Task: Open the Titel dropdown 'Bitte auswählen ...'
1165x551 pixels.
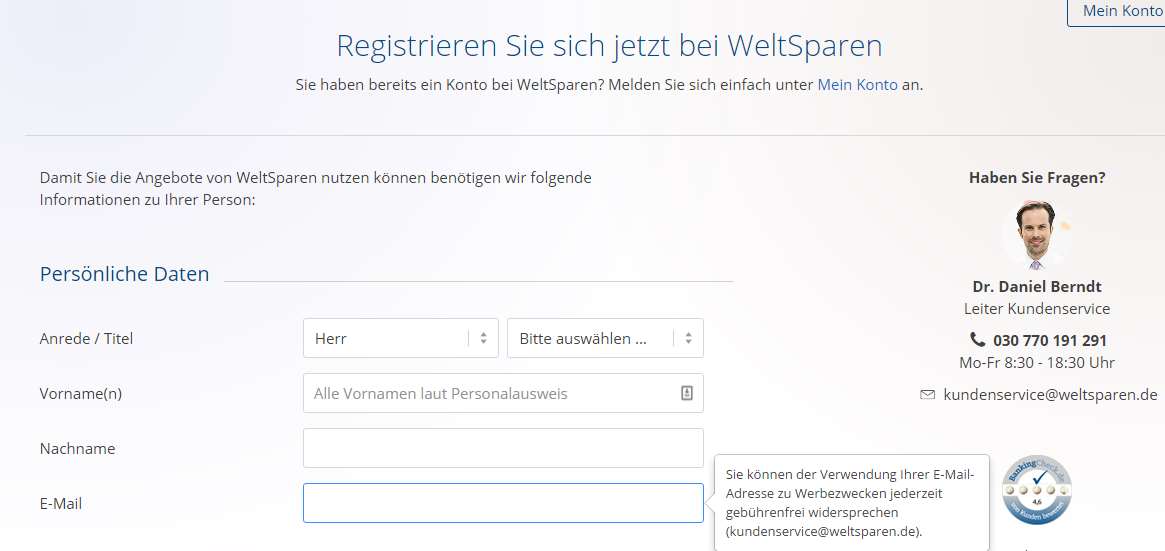Action: point(605,339)
